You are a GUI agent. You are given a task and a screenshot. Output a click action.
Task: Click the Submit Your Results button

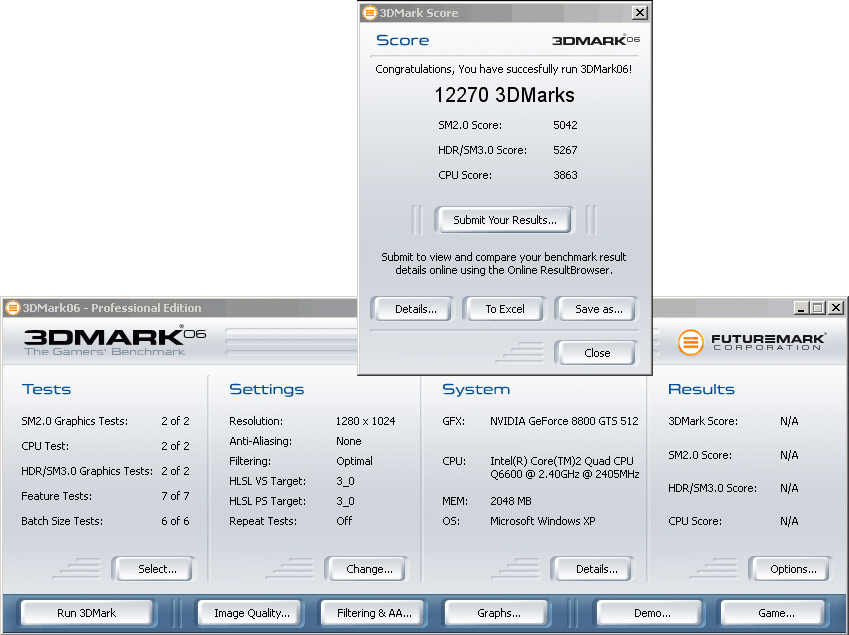point(504,220)
